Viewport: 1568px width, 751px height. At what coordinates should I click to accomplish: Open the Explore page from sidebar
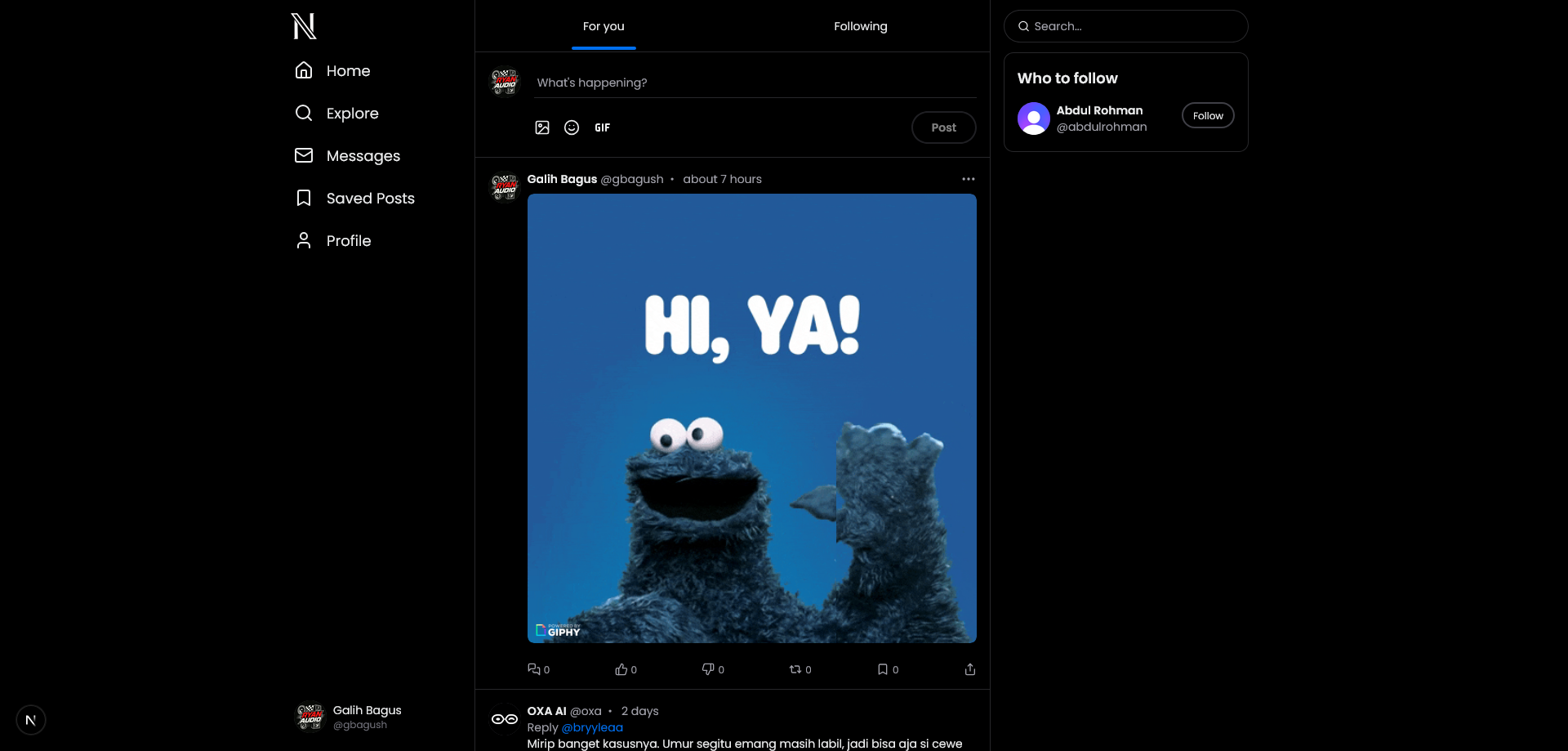pyautogui.click(x=336, y=114)
